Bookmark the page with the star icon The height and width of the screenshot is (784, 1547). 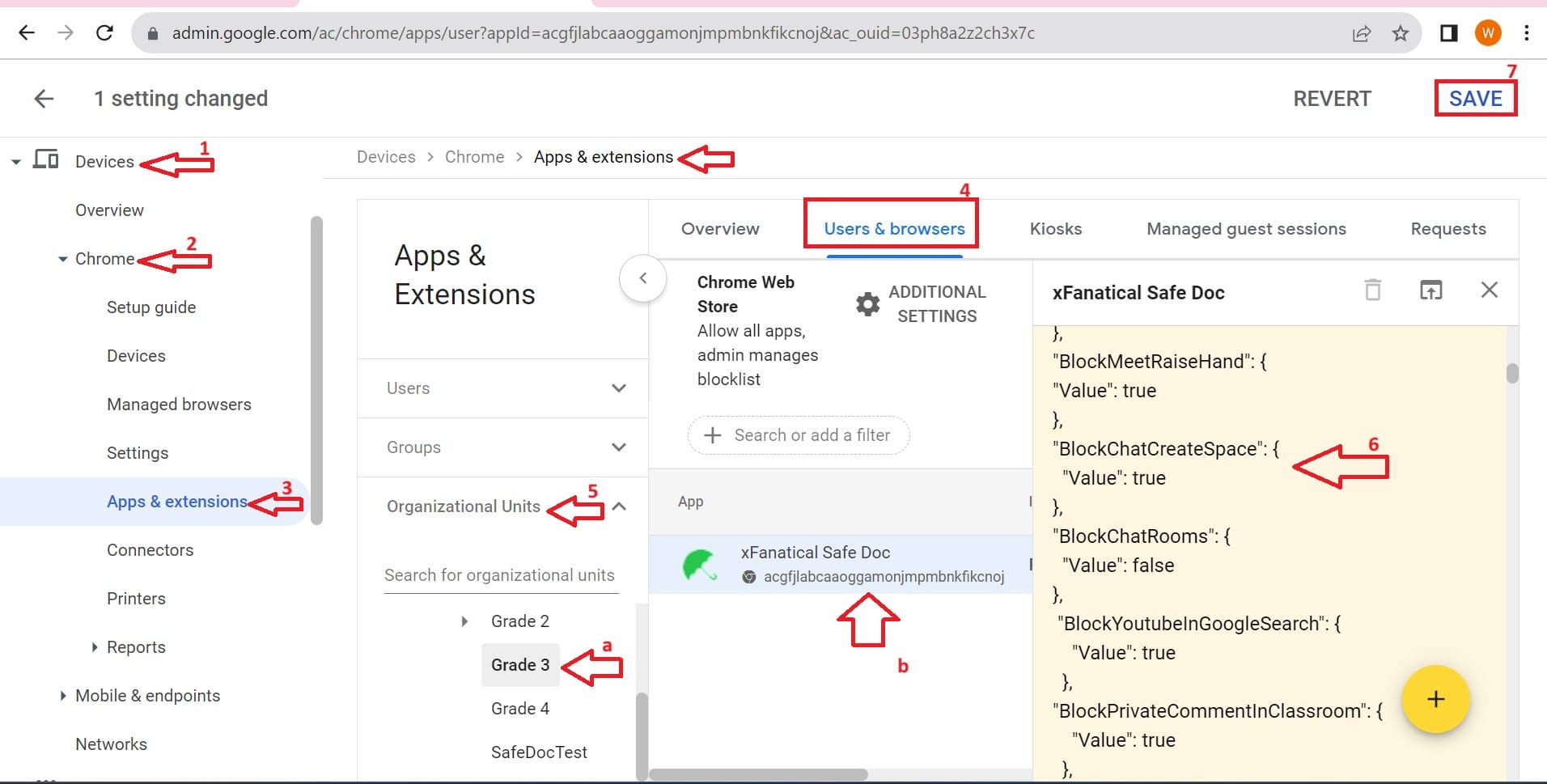tap(1400, 33)
